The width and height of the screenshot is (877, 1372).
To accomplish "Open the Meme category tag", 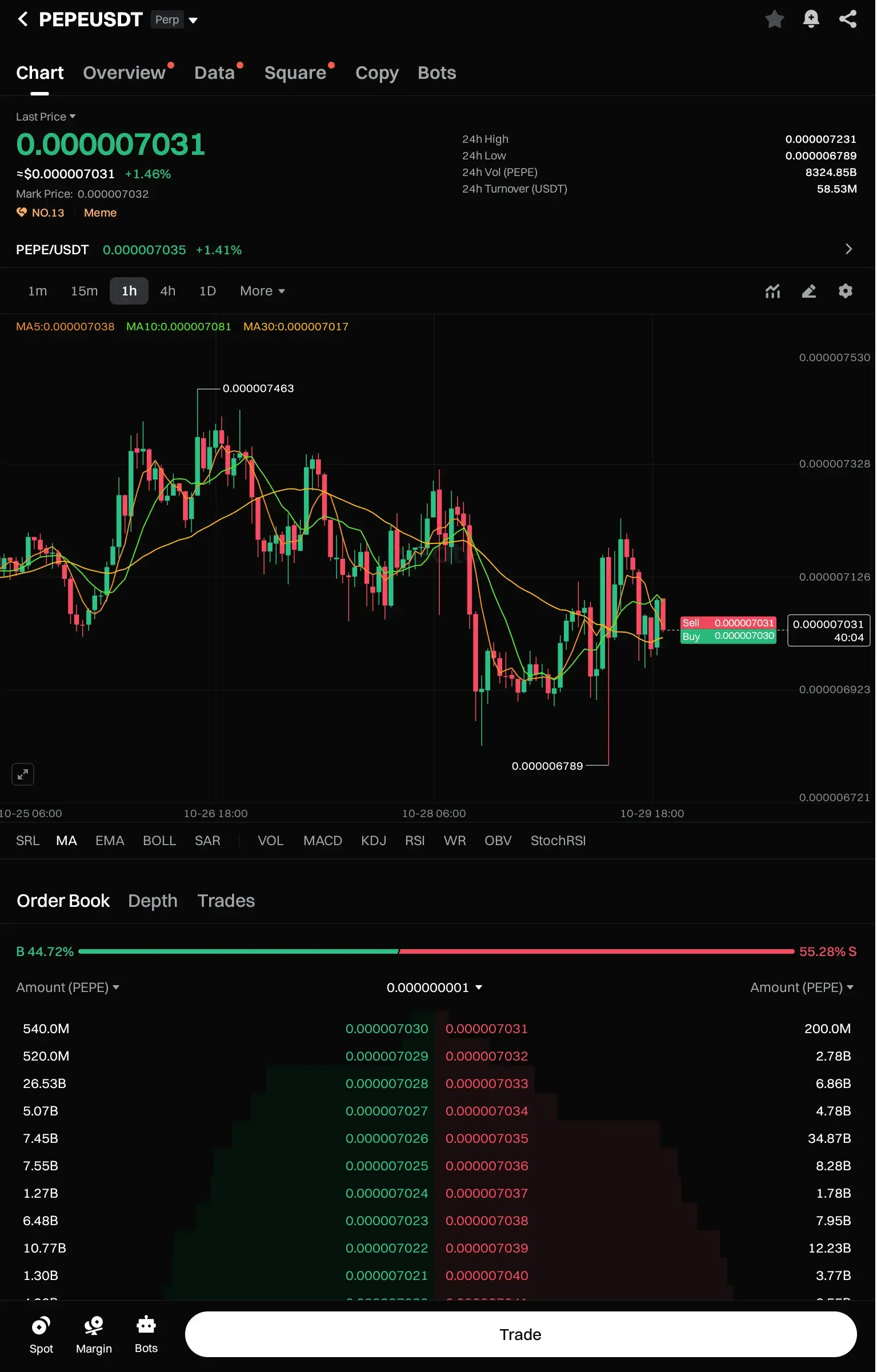I will click(100, 213).
